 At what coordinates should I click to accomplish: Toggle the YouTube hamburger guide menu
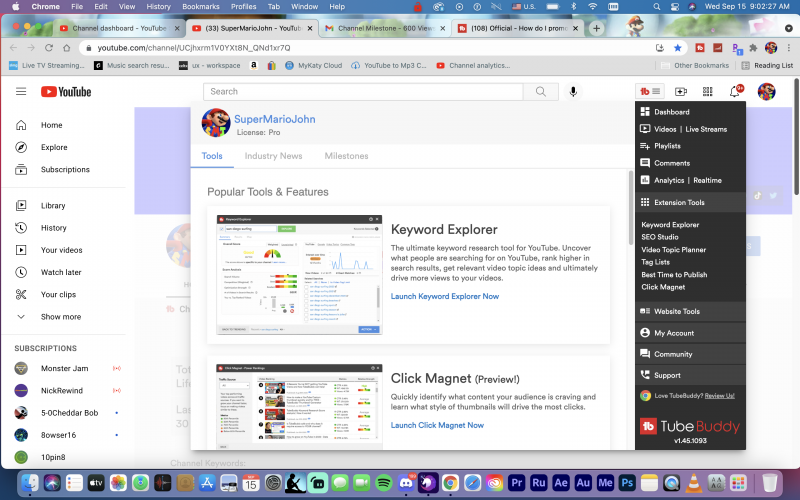point(21,92)
